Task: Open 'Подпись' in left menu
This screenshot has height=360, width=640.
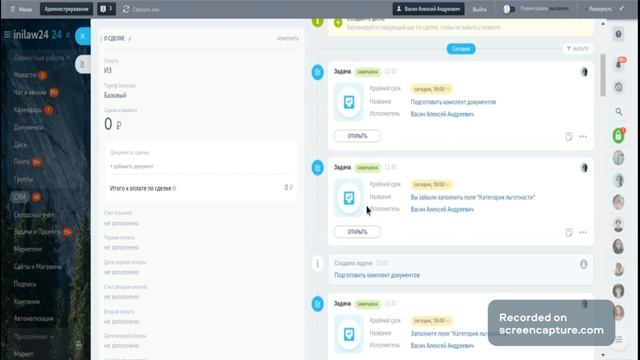Action: pos(25,284)
